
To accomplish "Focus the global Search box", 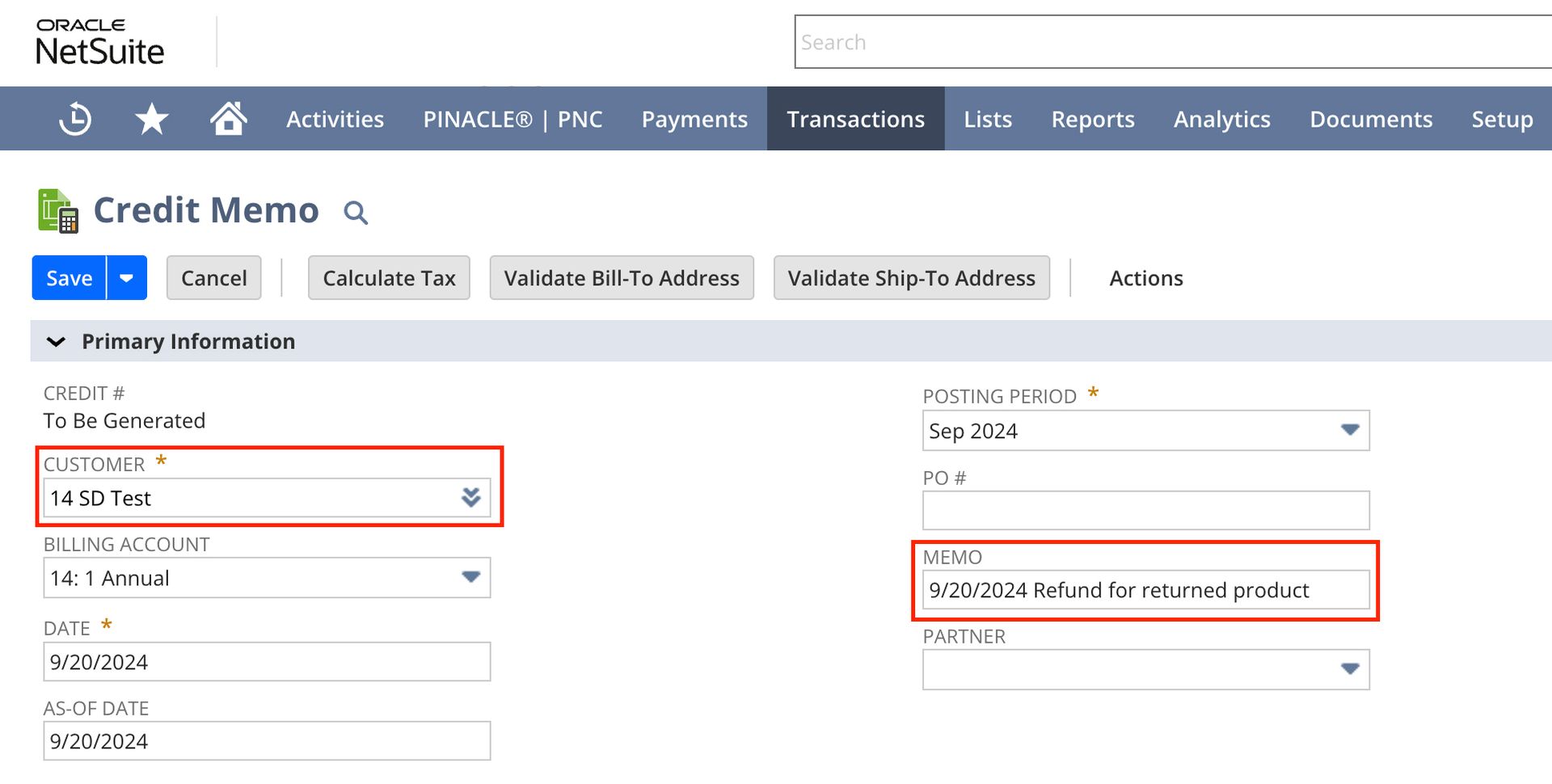I will tap(1172, 42).
